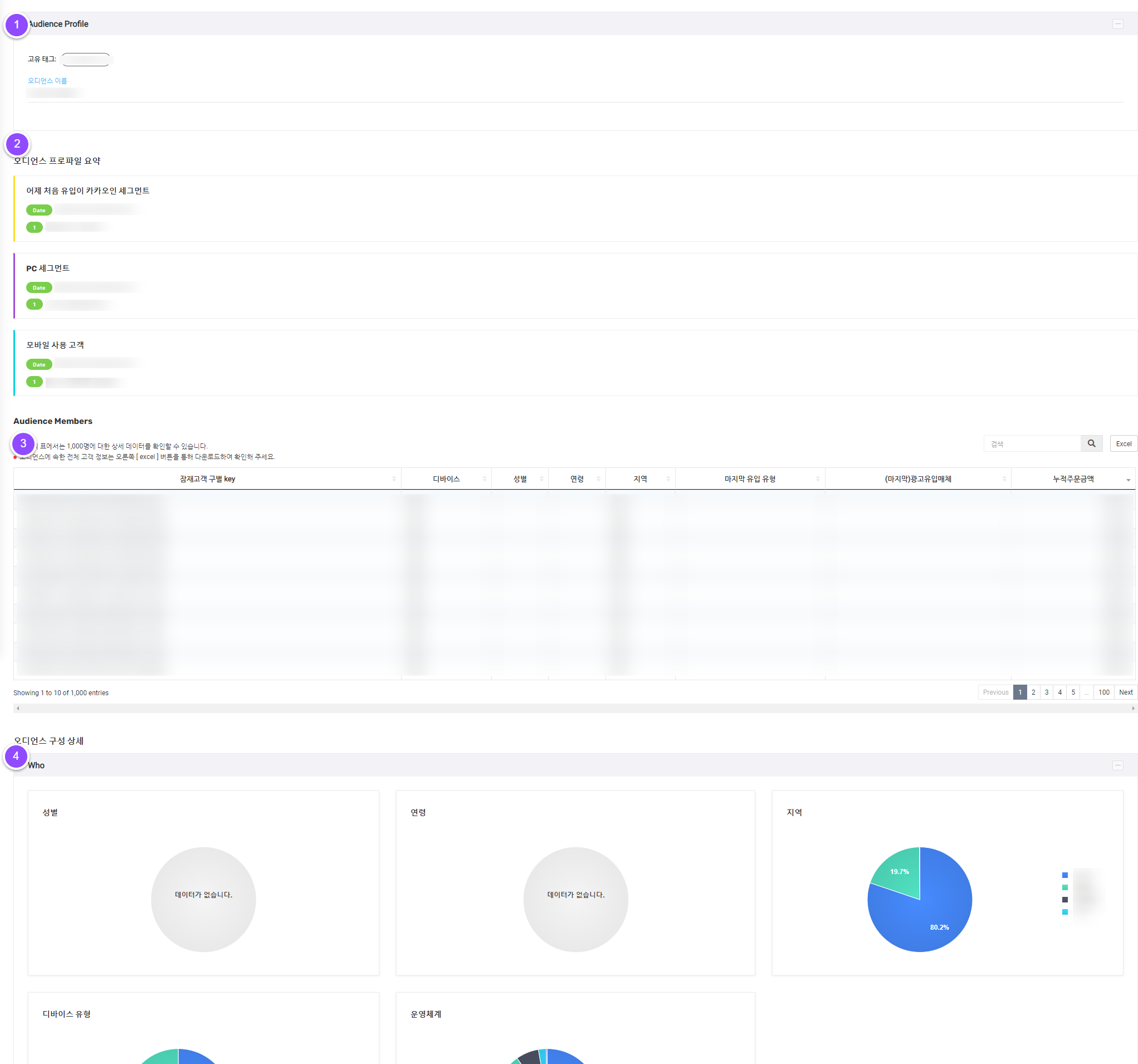This screenshot has height=1064, width=1138.
Task: Click the blue legend swatch in 지역 chart
Action: click(1064, 875)
